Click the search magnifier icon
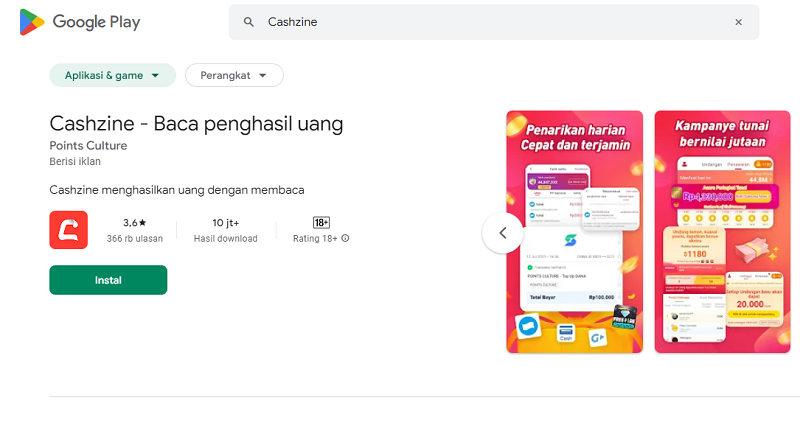 pyautogui.click(x=248, y=22)
